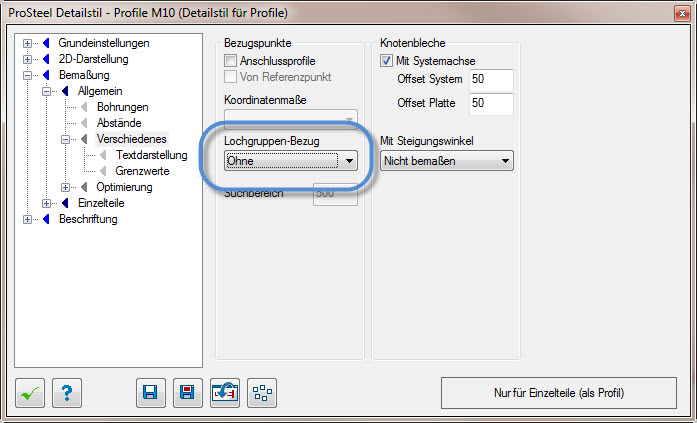Image resolution: width=697 pixels, height=423 pixels.
Task: Select the Optimierung tree label
Action: 124,187
